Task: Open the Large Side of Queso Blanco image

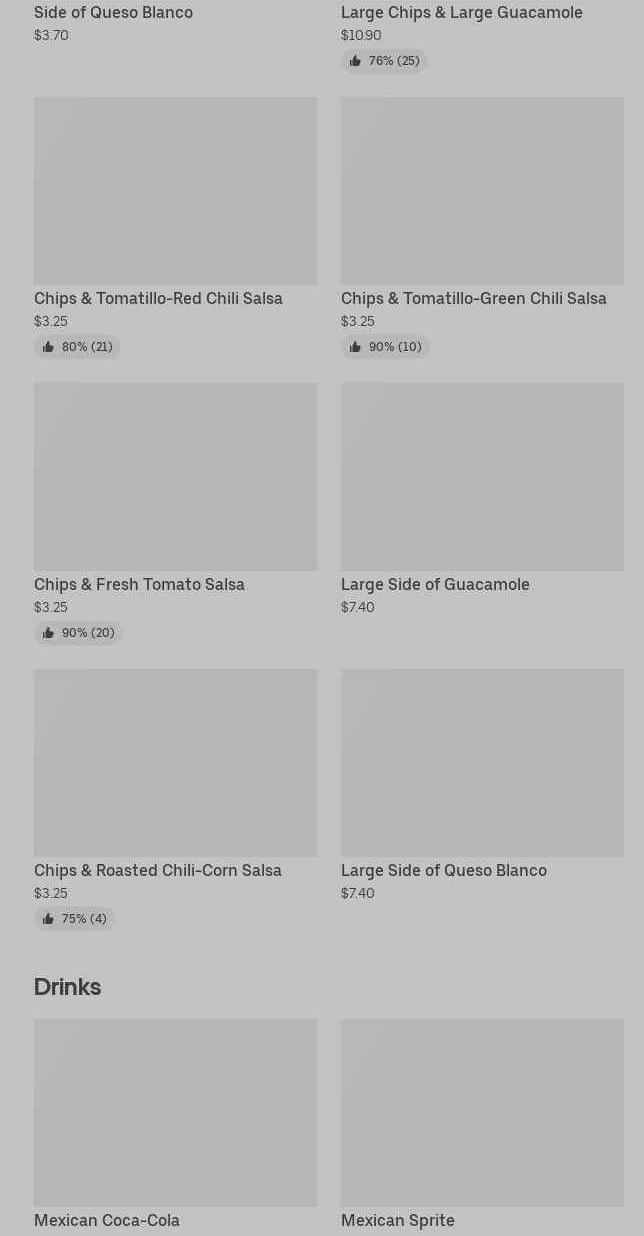Action: coord(482,762)
